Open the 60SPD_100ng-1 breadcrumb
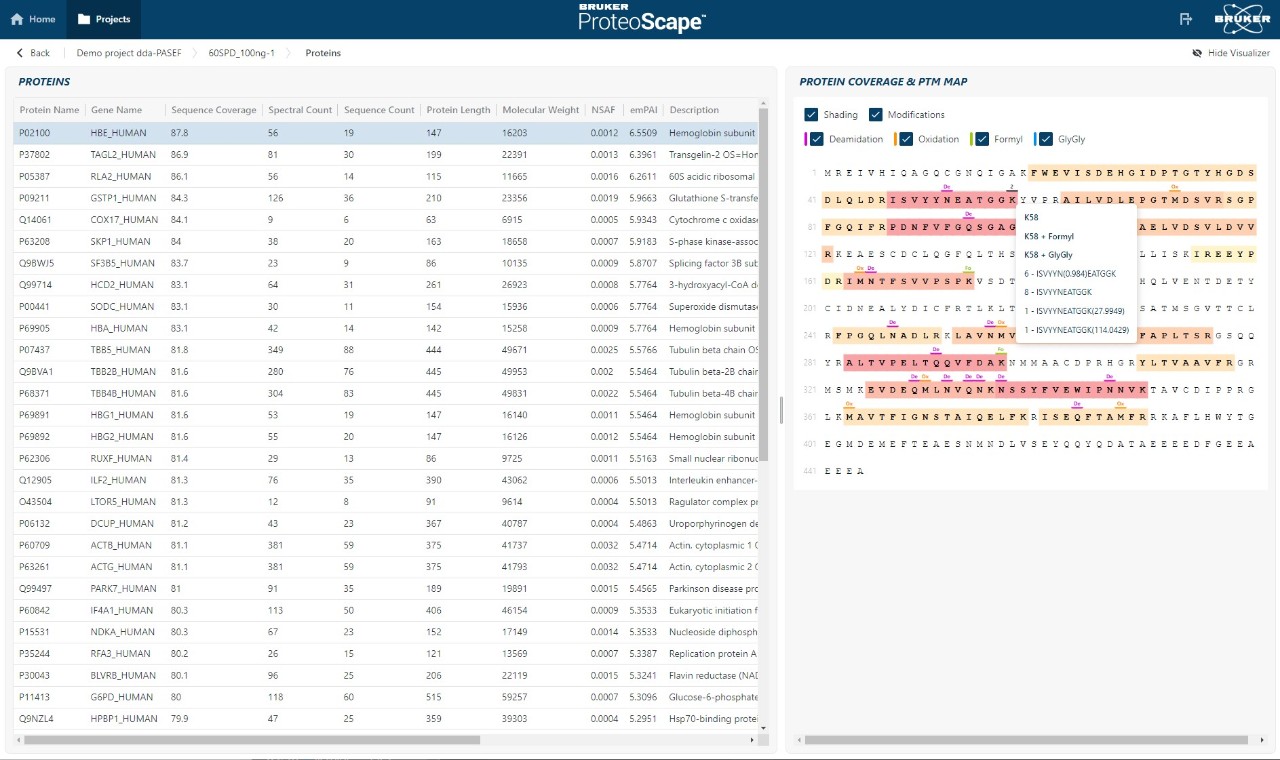This screenshot has width=1280, height=760. 241,53
